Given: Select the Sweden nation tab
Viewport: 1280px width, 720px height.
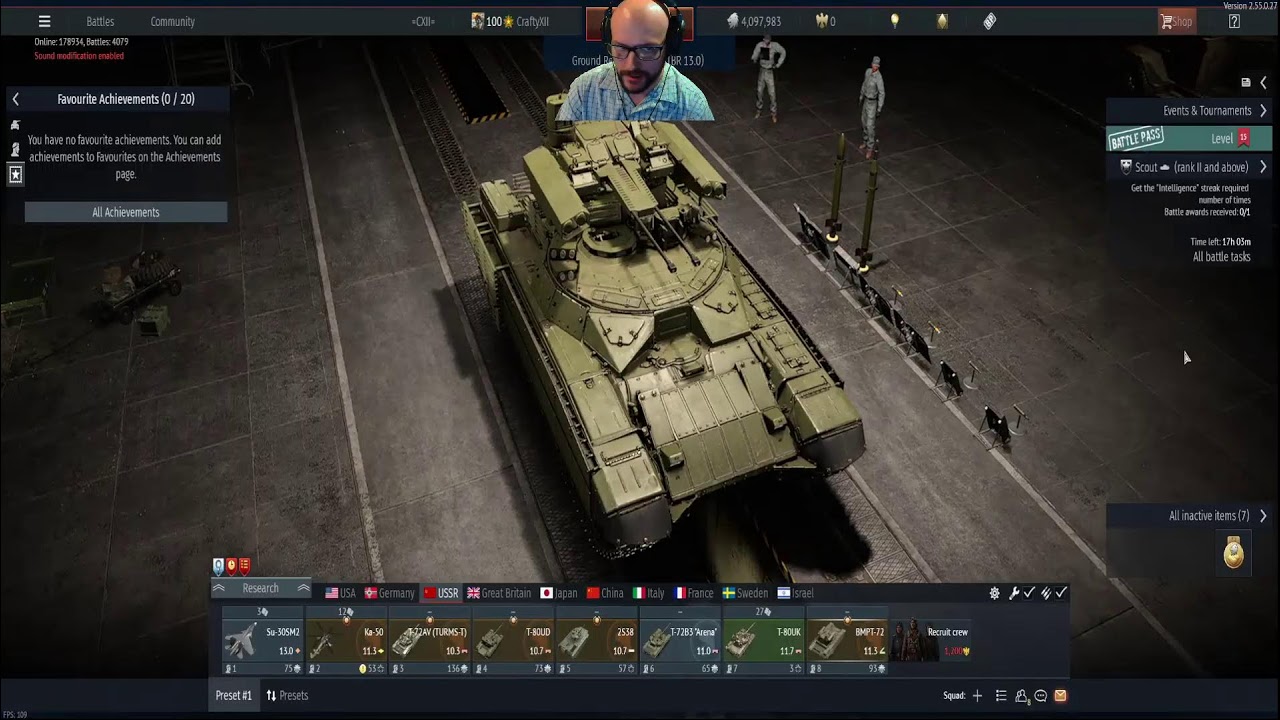Looking at the screenshot, I should [x=745, y=593].
